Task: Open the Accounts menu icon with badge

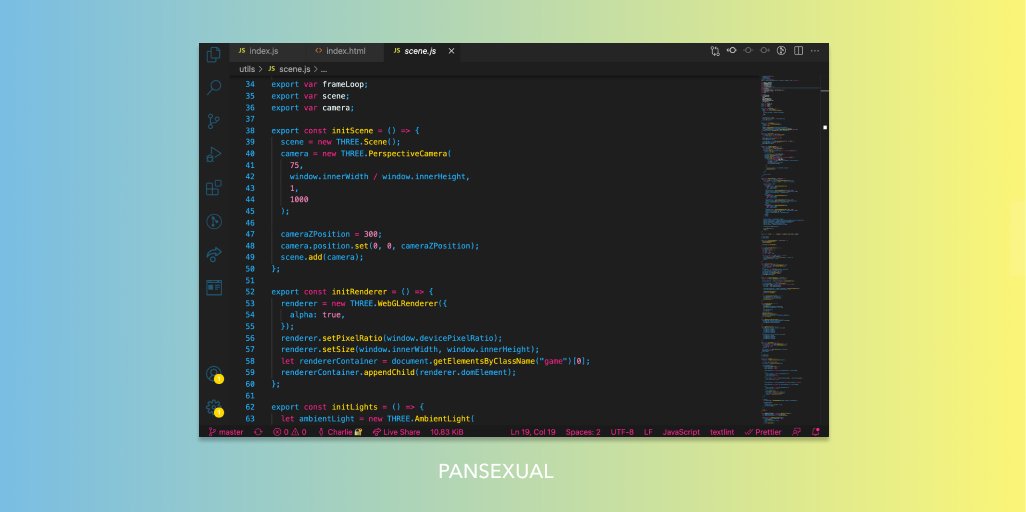Action: click(214, 375)
